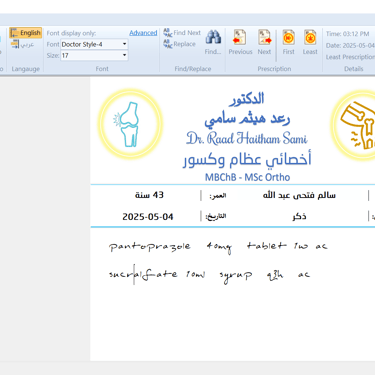The height and width of the screenshot is (375, 375).
Task: Click the English language icon
Action: click(14, 33)
